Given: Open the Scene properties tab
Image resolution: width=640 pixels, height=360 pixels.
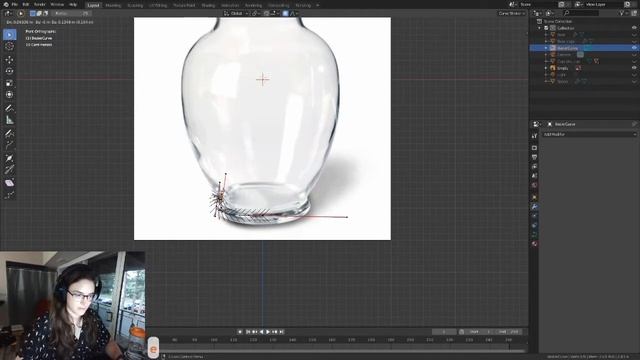Looking at the screenshot, I should click(x=534, y=176).
